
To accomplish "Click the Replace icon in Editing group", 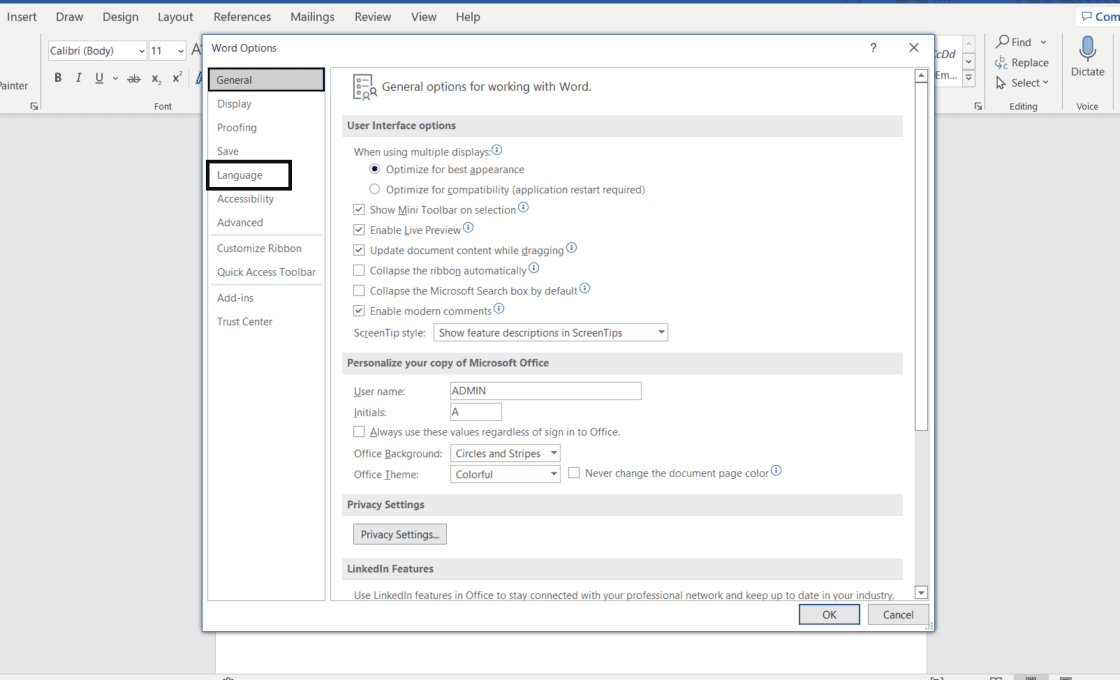I will (1001, 62).
